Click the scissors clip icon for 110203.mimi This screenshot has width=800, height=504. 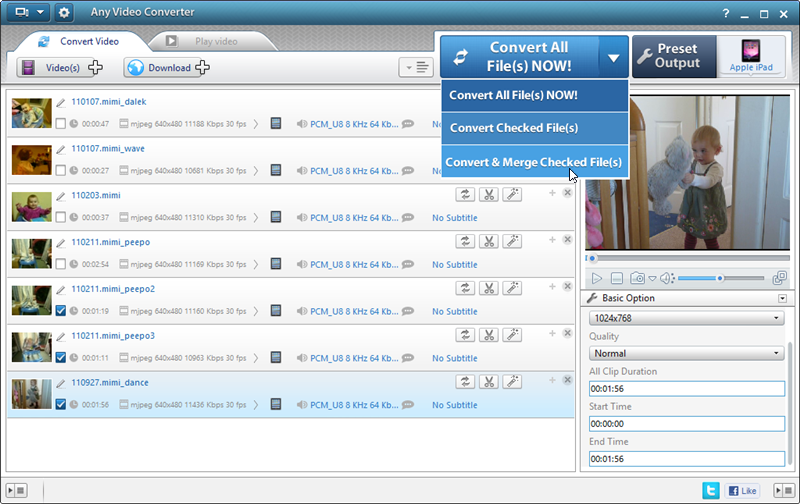point(489,194)
